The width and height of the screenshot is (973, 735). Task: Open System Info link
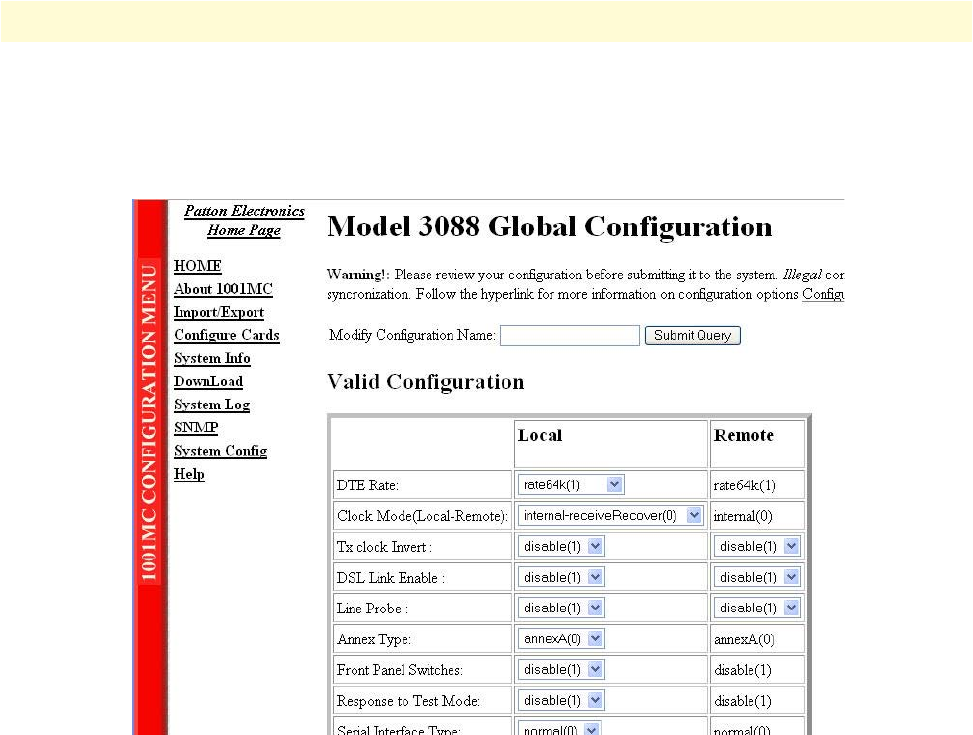pos(212,358)
